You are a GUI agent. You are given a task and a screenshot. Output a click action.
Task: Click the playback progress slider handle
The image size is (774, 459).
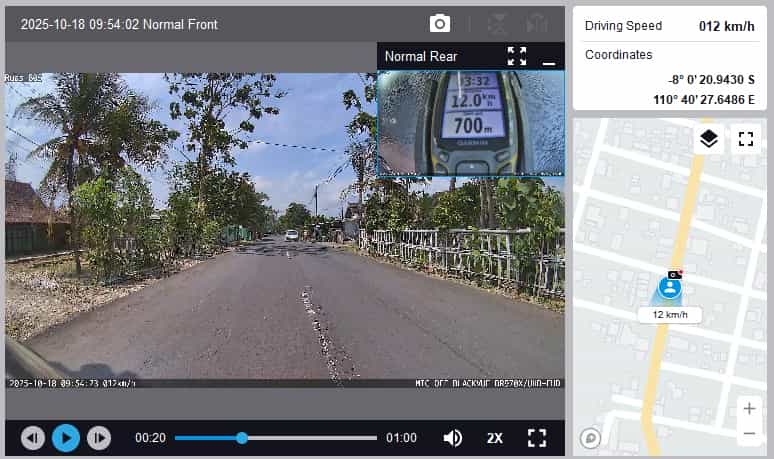242,437
